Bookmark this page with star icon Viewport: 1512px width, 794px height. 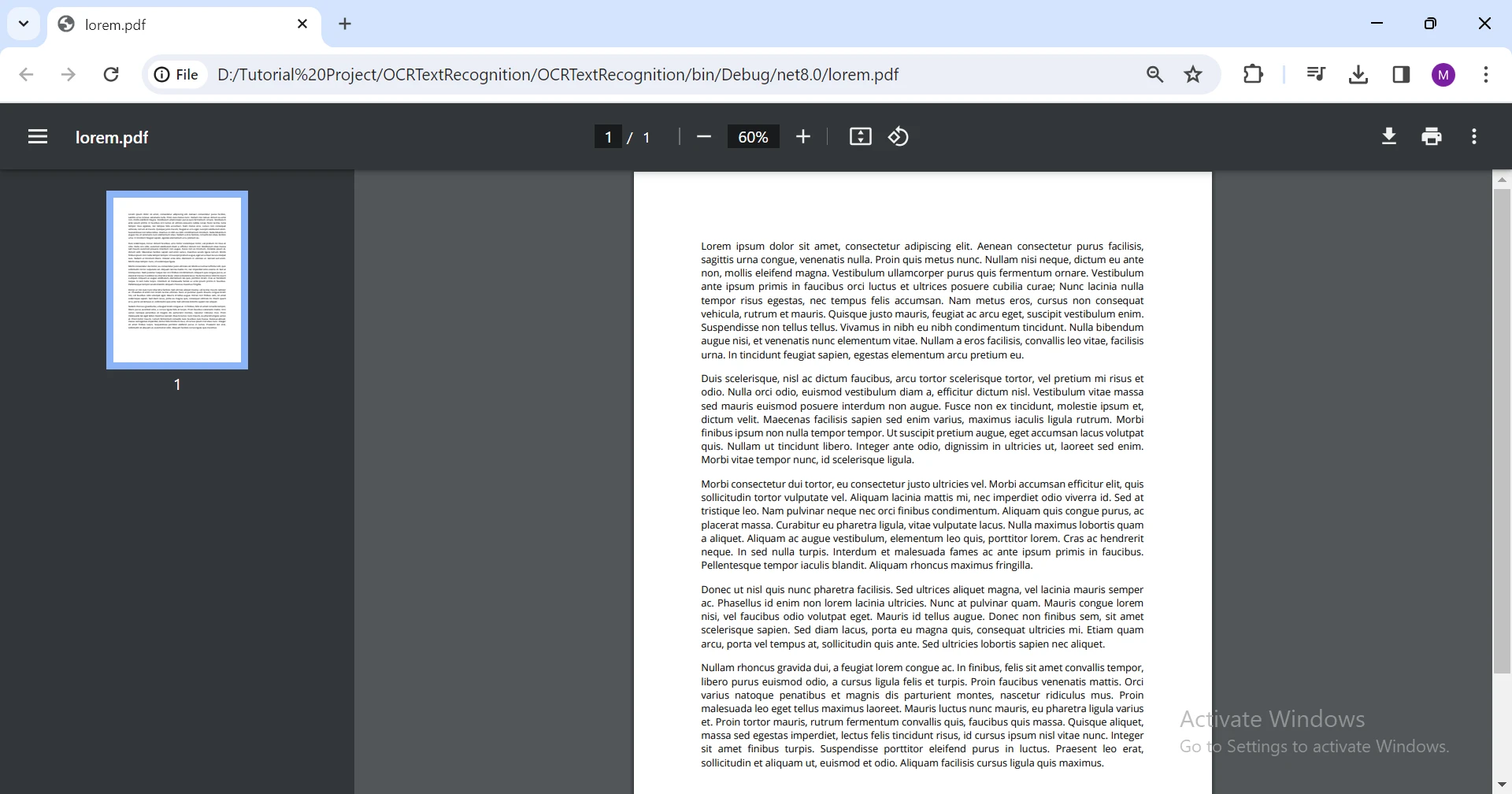click(1193, 75)
